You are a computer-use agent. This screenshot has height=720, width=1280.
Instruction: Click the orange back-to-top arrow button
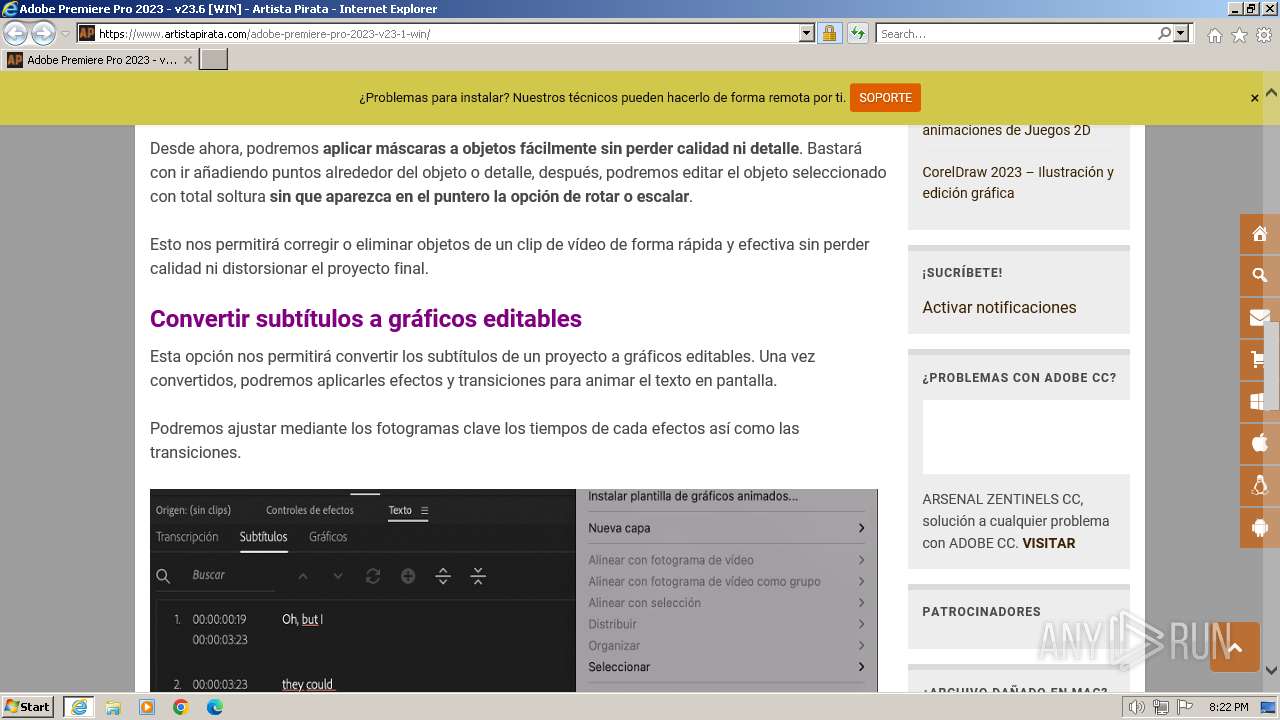[x=1234, y=647]
